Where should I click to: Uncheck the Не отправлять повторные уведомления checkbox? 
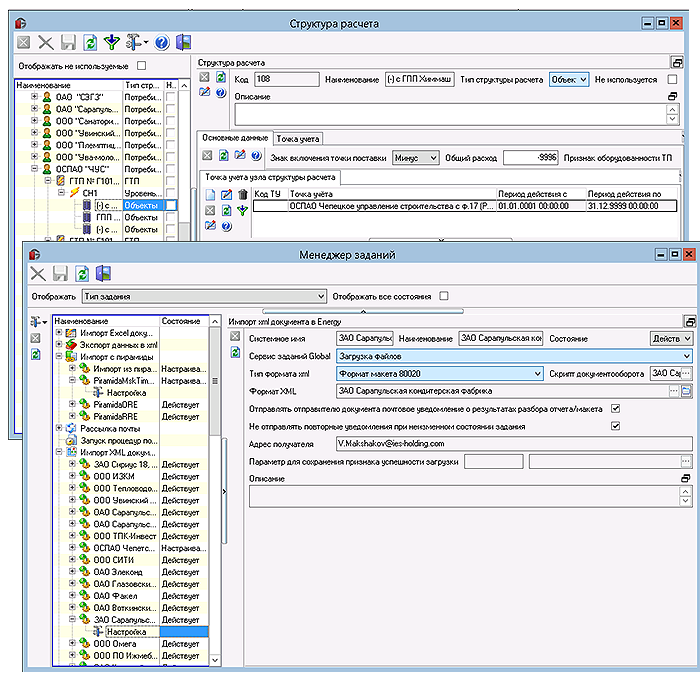(x=616, y=426)
